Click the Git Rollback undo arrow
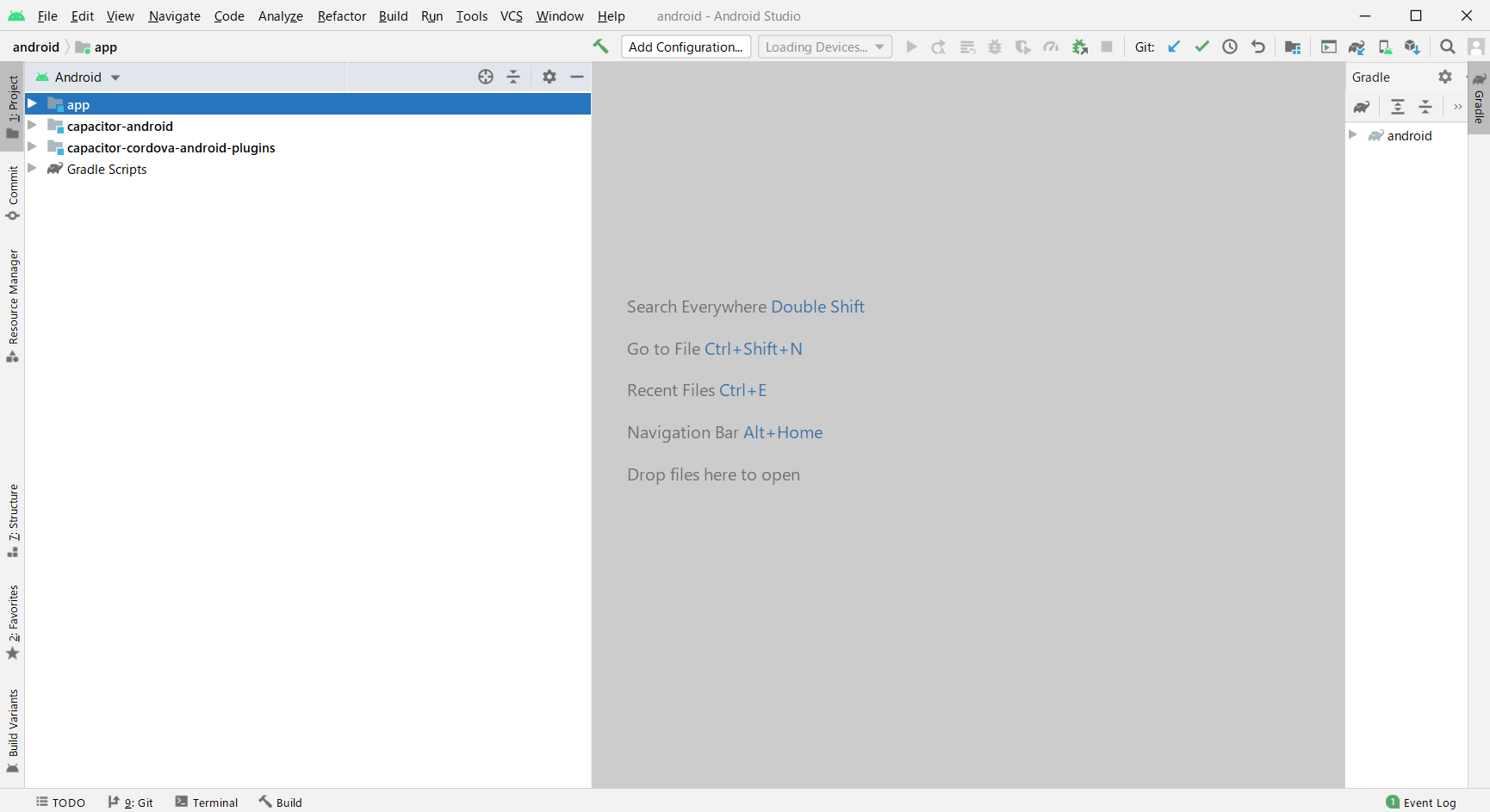Image resolution: width=1490 pixels, height=812 pixels. coord(1258,46)
